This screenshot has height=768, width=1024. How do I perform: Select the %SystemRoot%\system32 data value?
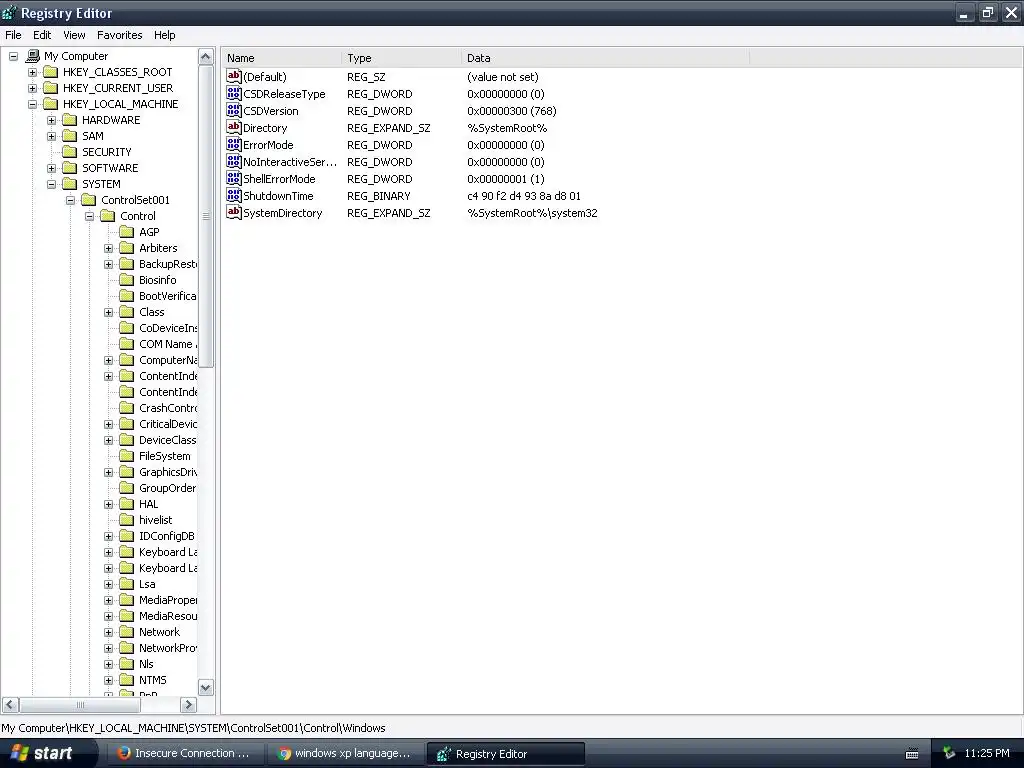[x=532, y=213]
